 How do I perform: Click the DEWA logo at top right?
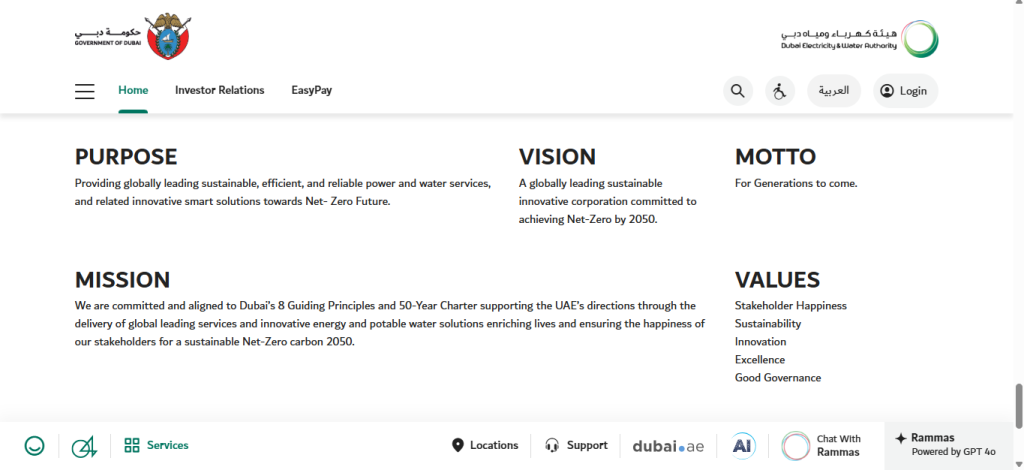click(x=859, y=39)
